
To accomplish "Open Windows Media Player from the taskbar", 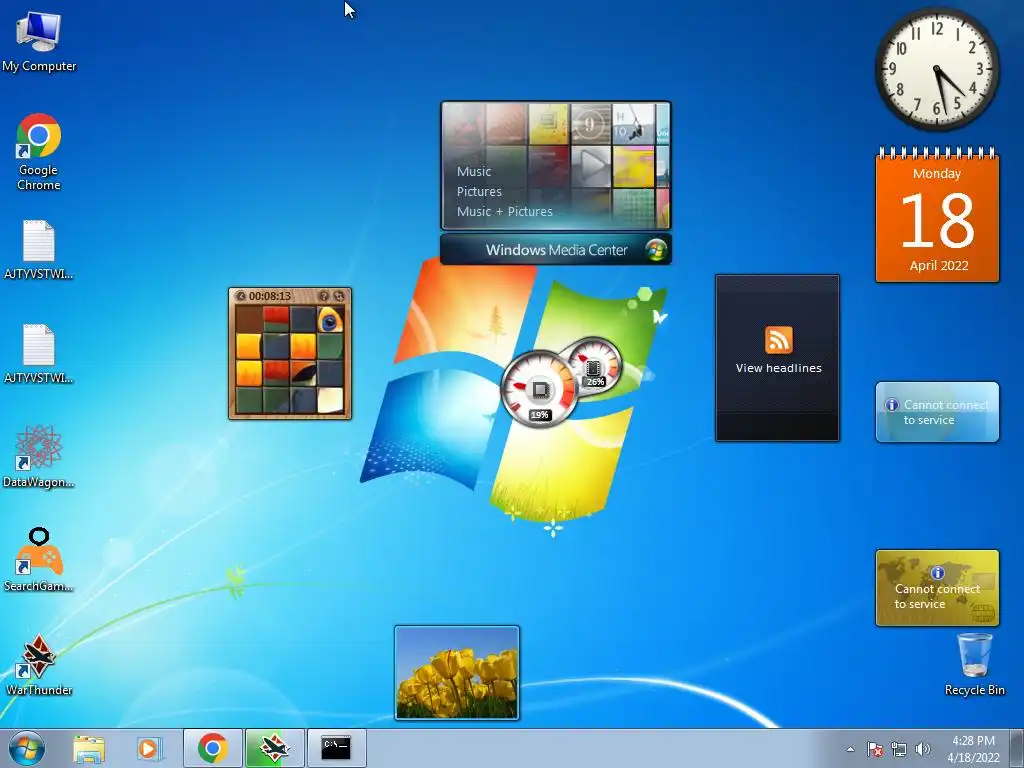I will pyautogui.click(x=148, y=748).
